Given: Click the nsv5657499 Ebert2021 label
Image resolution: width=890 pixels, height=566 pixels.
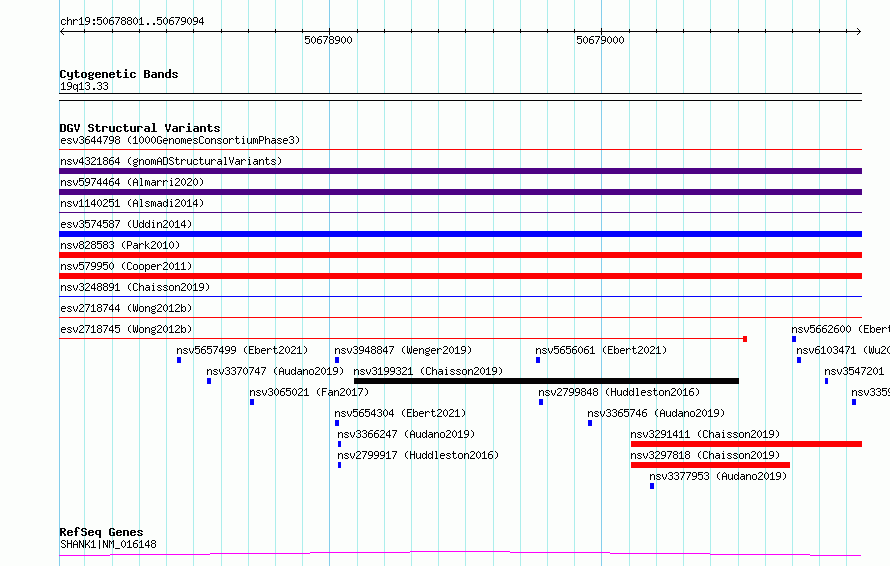Looking at the screenshot, I should pyautogui.click(x=242, y=350).
